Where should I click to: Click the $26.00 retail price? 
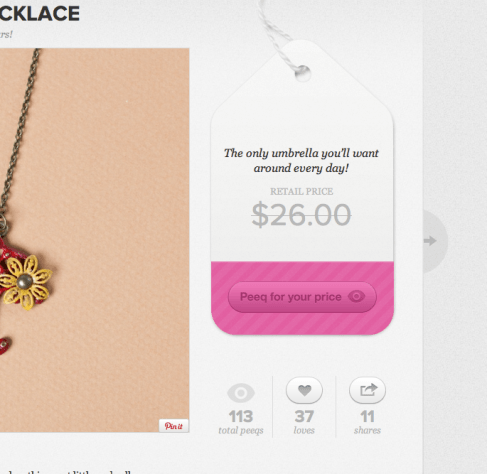301,215
